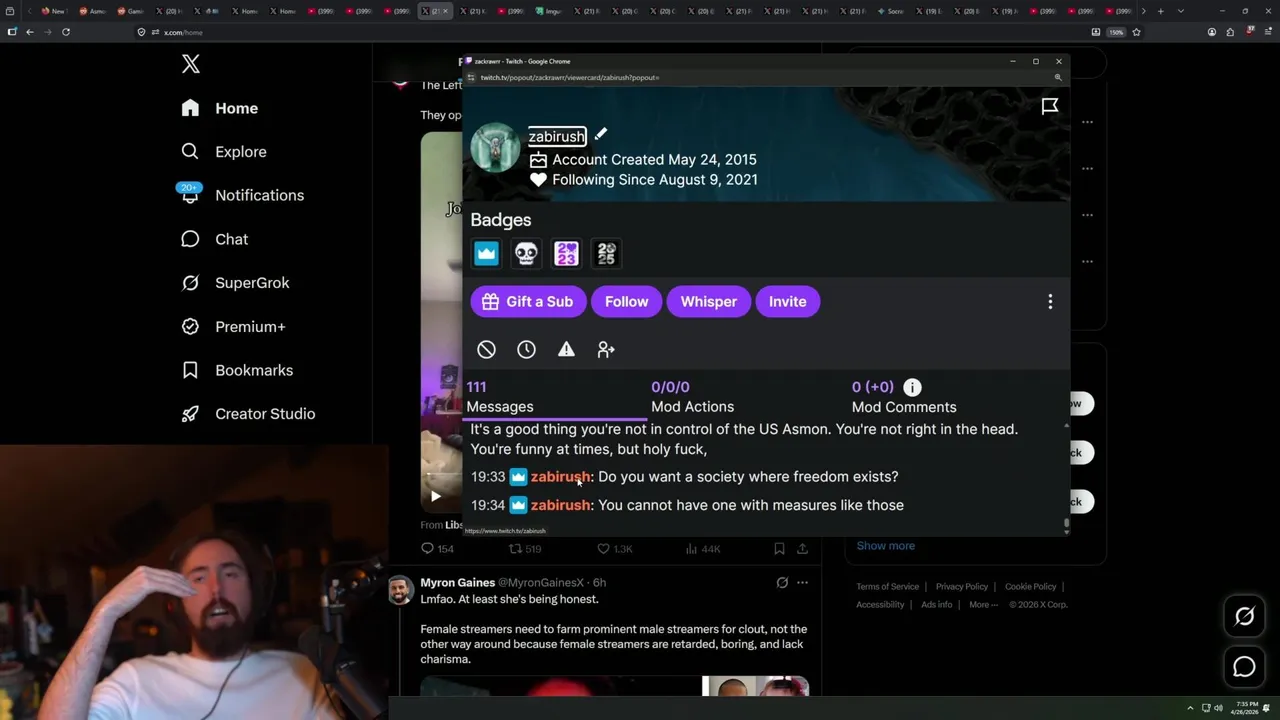The height and width of the screenshot is (720, 1280).
Task: Click the ban user icon
Action: [486, 349]
